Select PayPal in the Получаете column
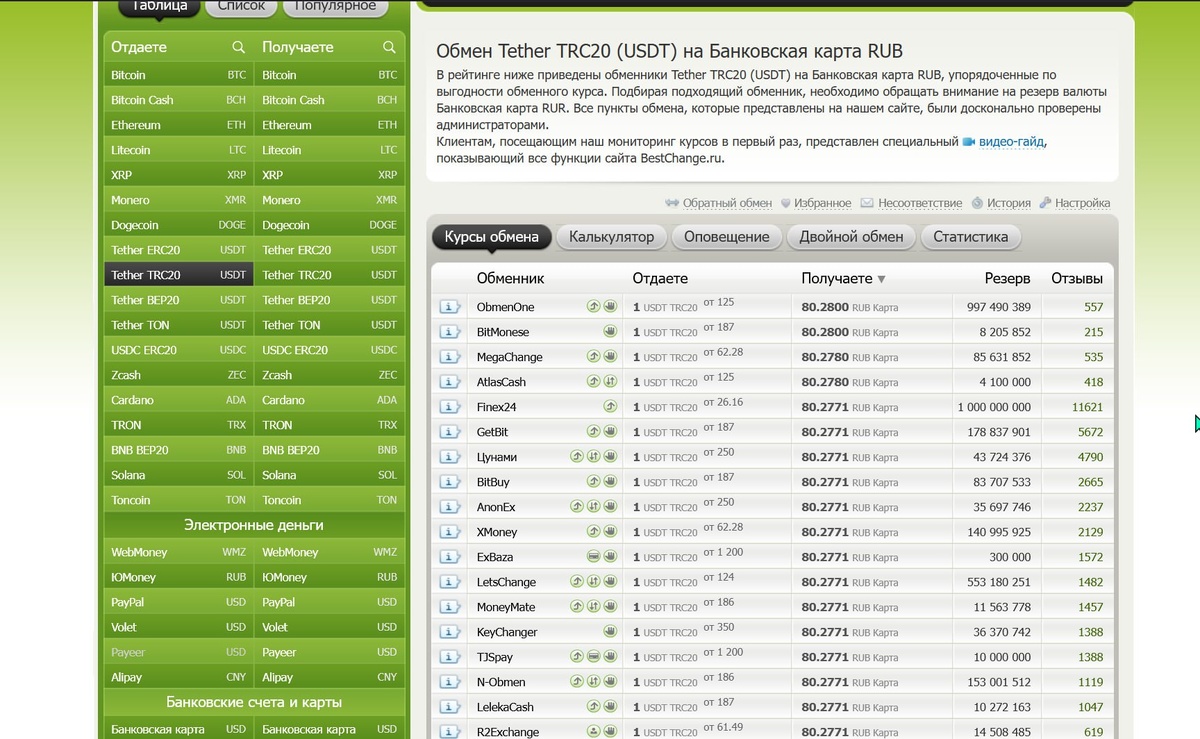 (330, 602)
